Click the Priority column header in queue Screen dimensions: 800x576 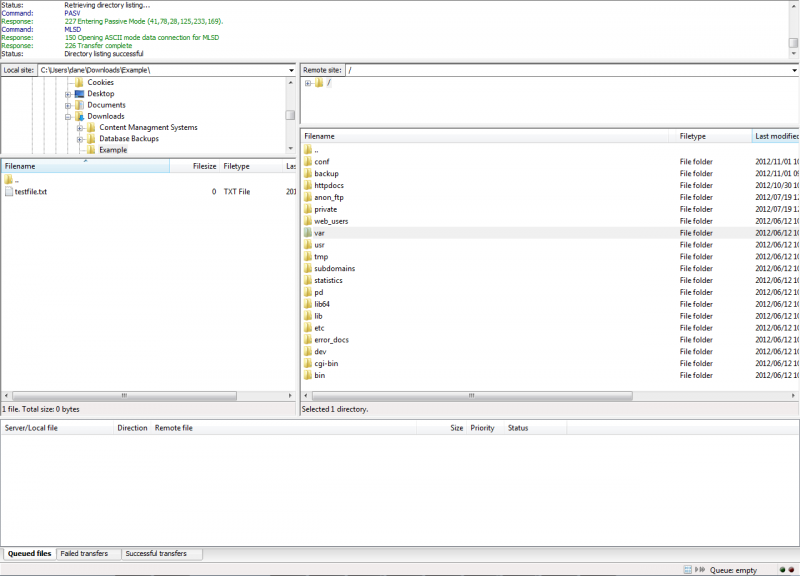(485, 428)
